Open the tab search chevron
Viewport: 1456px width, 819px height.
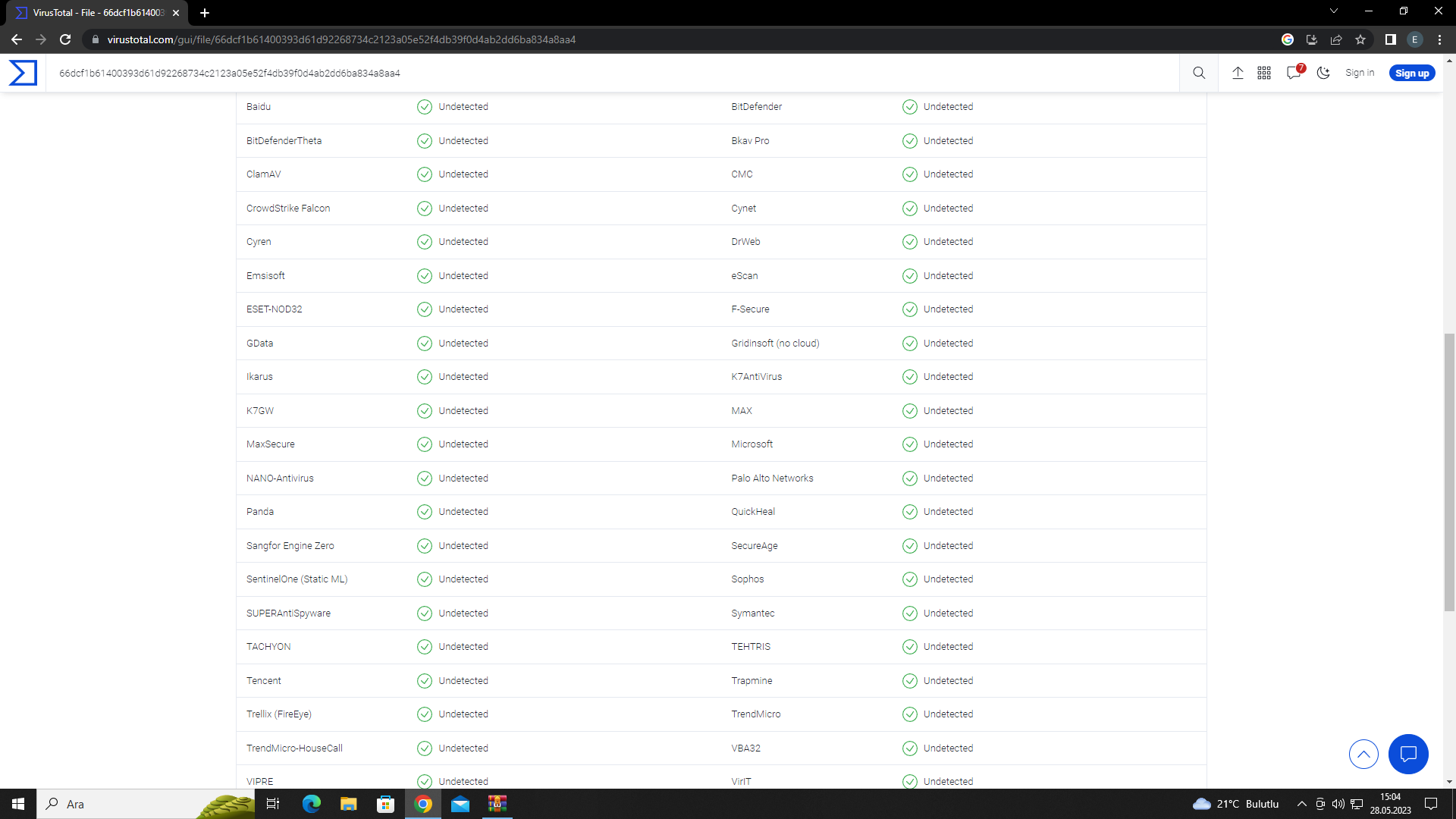pyautogui.click(x=1334, y=11)
